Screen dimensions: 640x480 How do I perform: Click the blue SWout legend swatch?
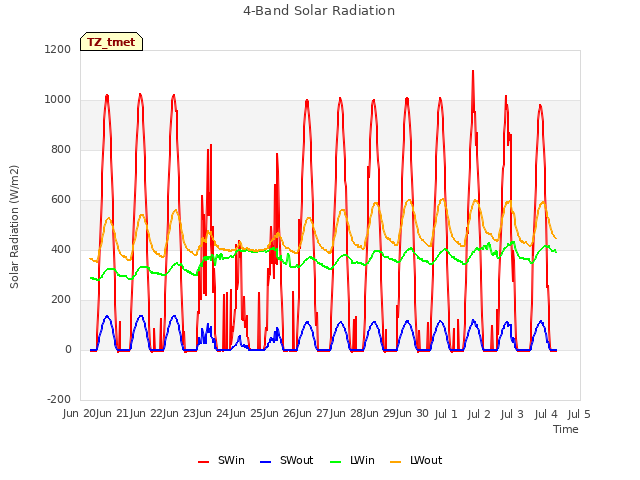tap(265, 462)
